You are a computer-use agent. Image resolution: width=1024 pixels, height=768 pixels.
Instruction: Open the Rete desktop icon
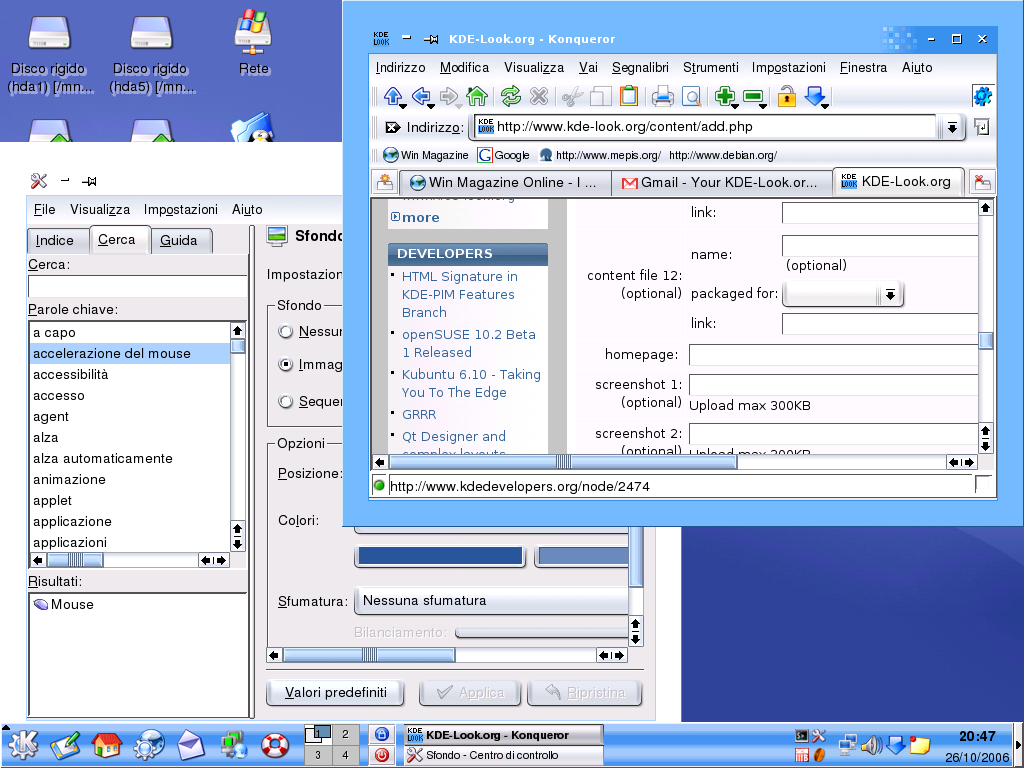[x=253, y=42]
